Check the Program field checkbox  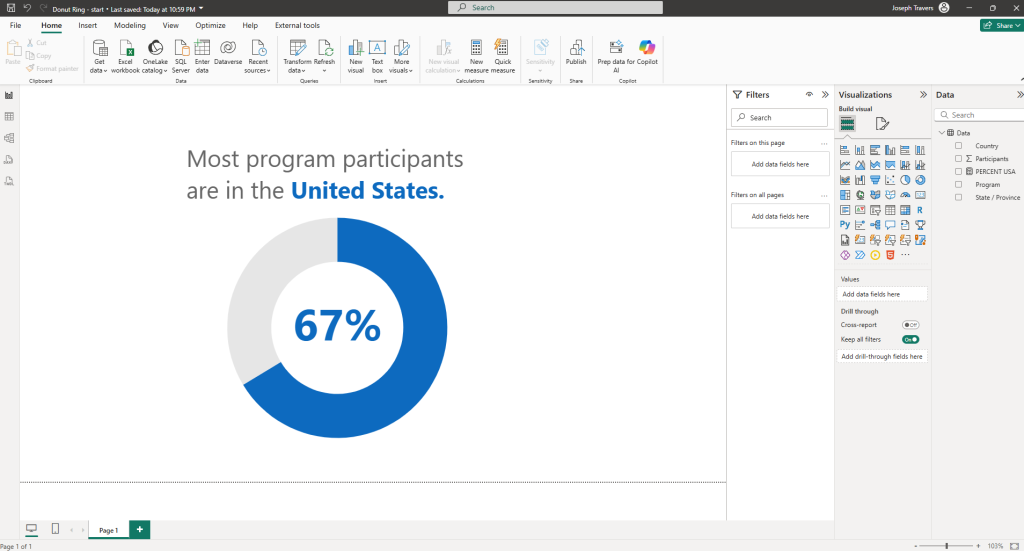point(958,185)
